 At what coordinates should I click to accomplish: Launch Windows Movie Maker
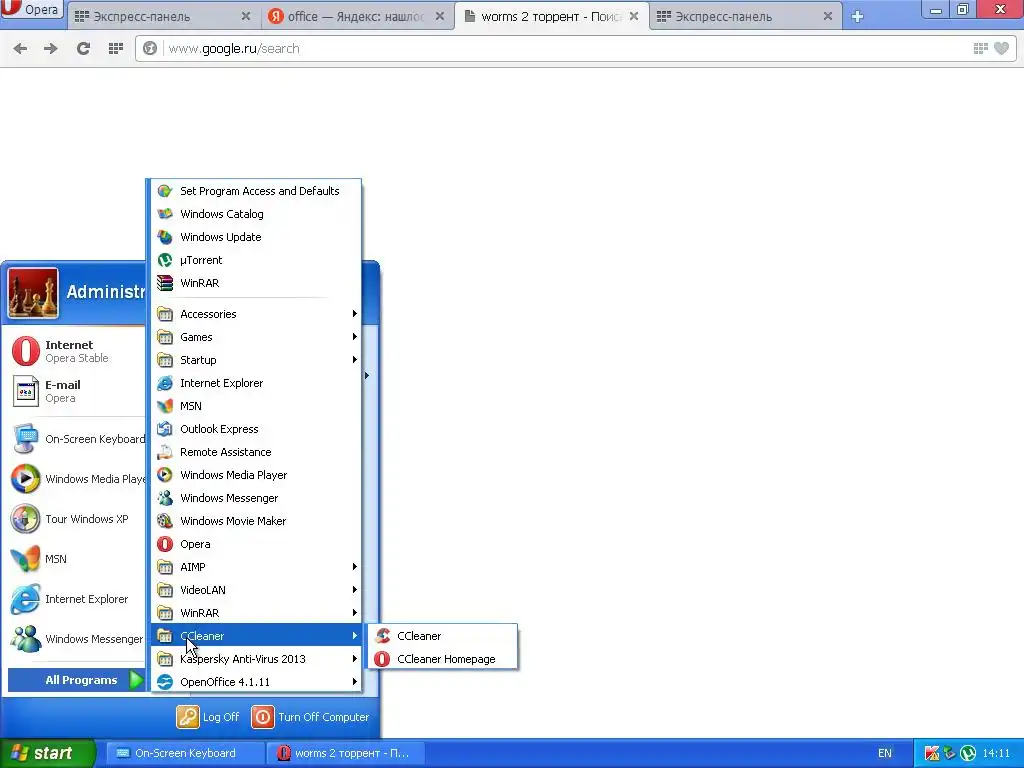click(256, 520)
